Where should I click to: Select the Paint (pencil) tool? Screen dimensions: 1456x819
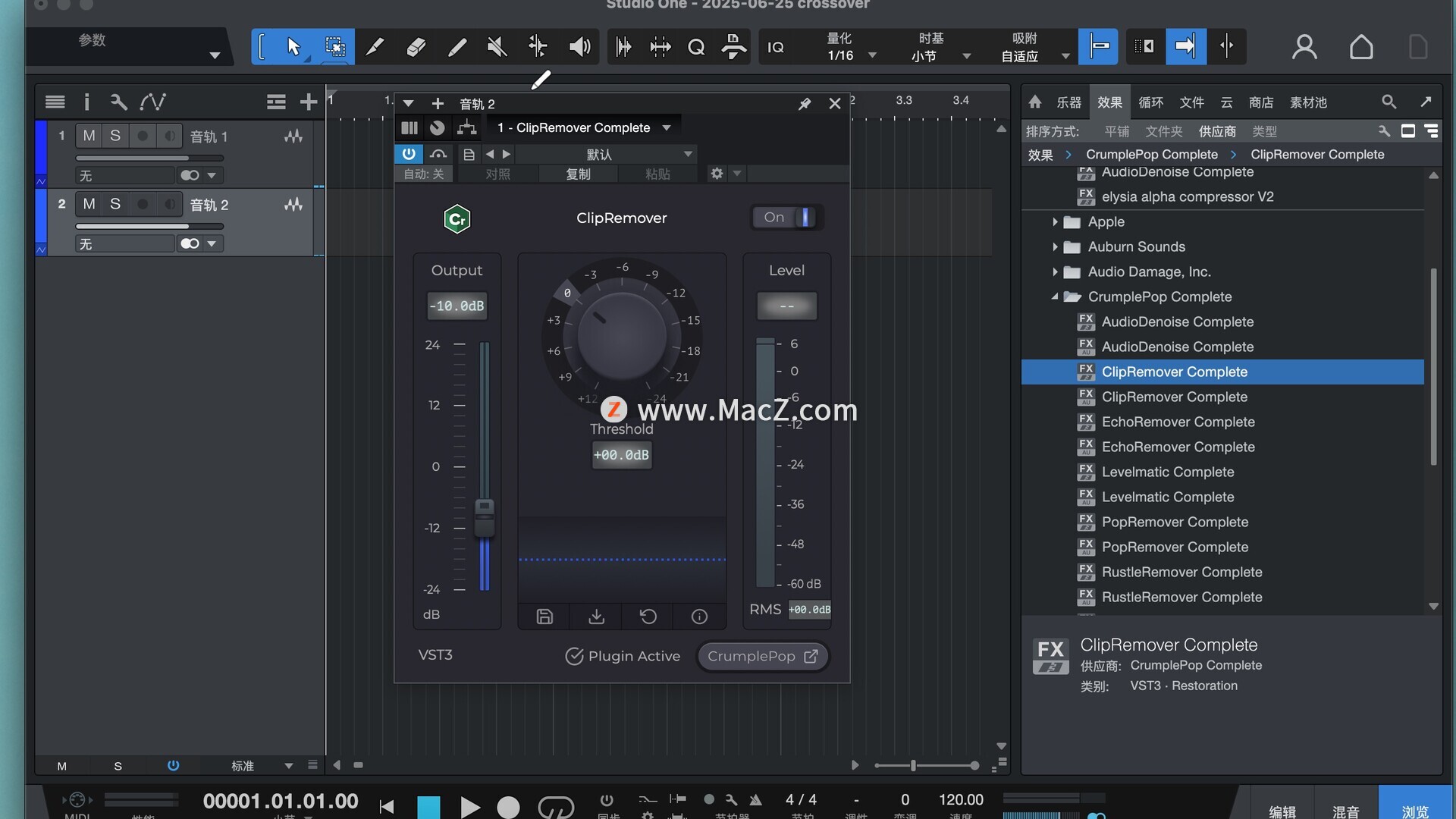457,47
